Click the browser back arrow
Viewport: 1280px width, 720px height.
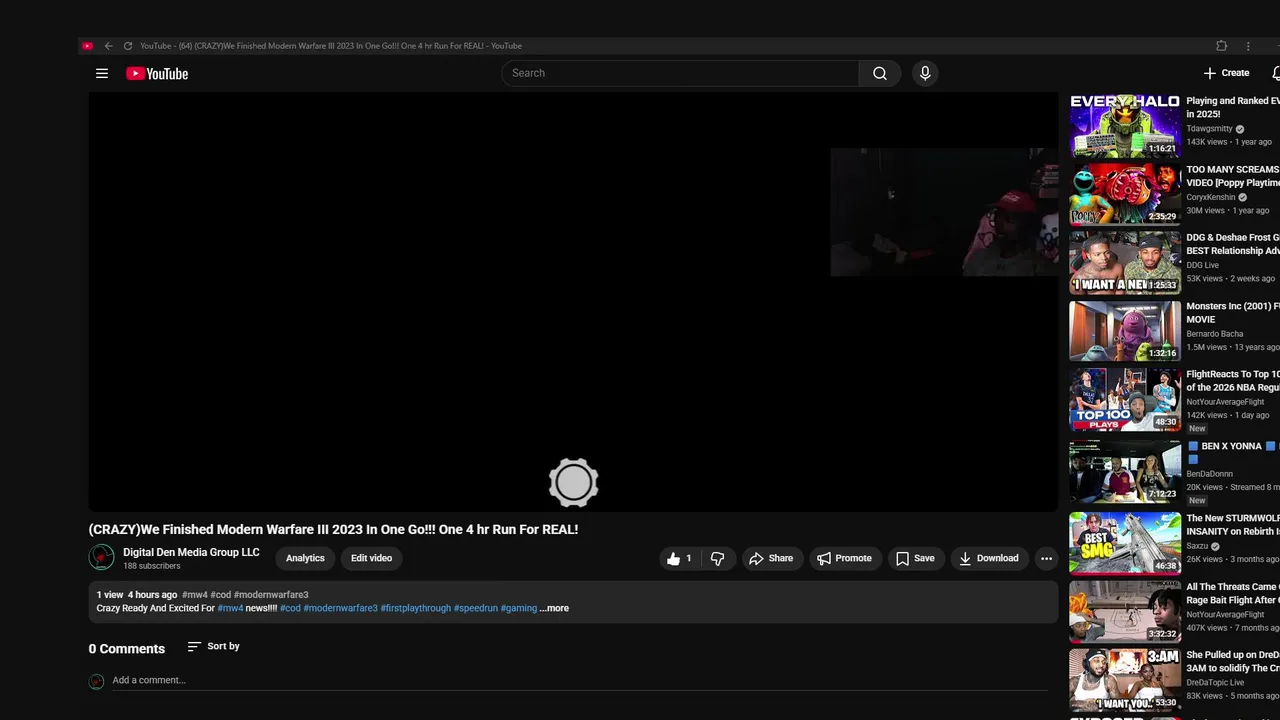pos(108,46)
